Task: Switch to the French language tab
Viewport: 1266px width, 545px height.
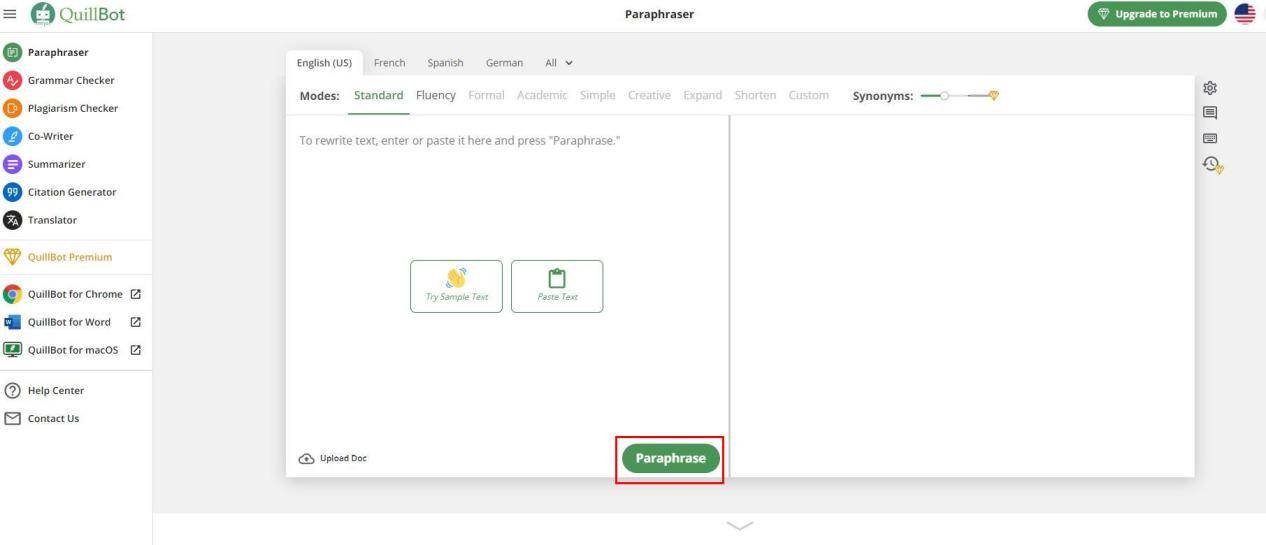Action: point(389,62)
